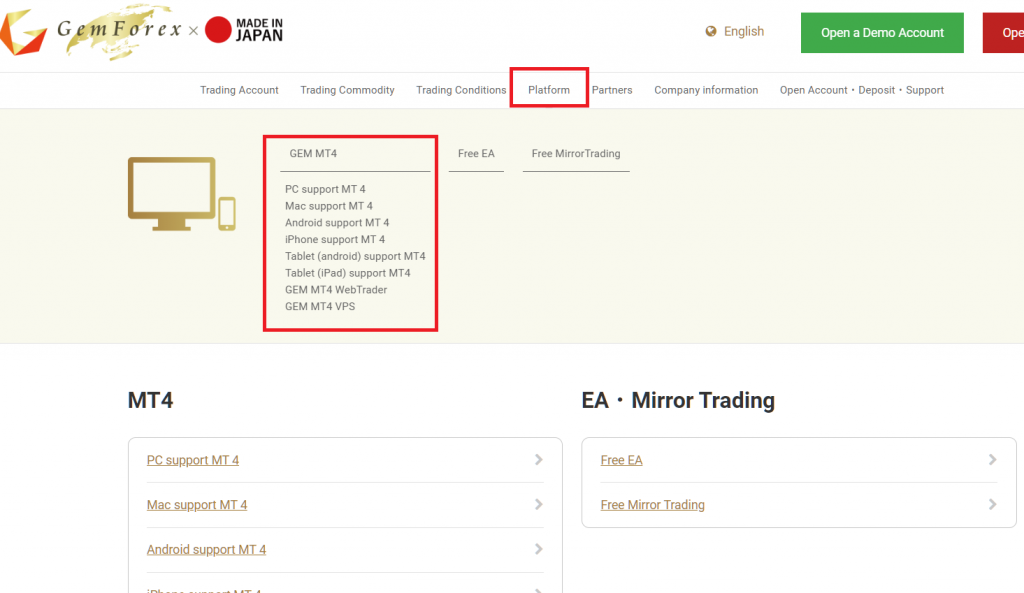
Task: Click Open a Demo Account button
Action: 882,33
